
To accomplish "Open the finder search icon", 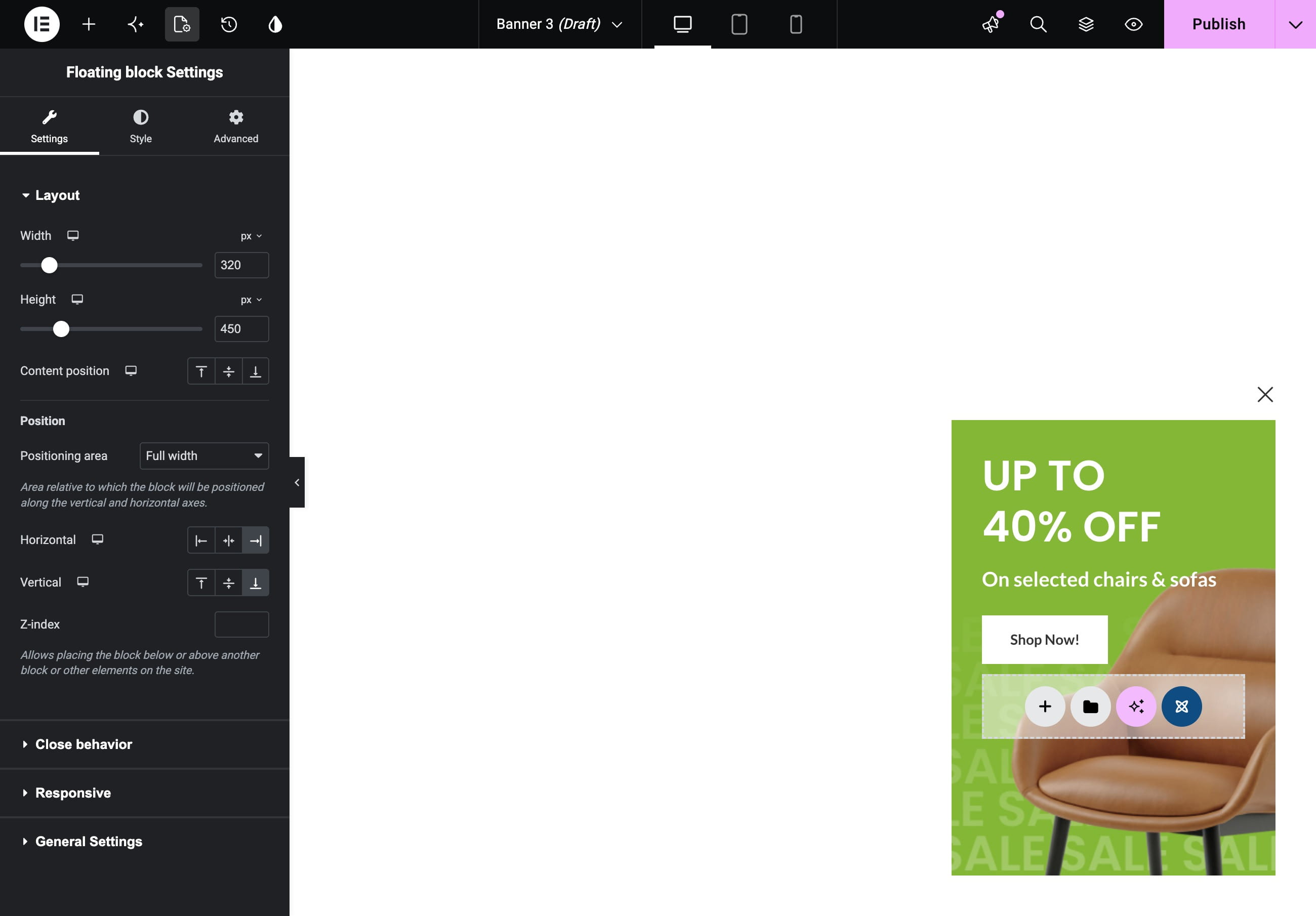I will [x=1038, y=24].
